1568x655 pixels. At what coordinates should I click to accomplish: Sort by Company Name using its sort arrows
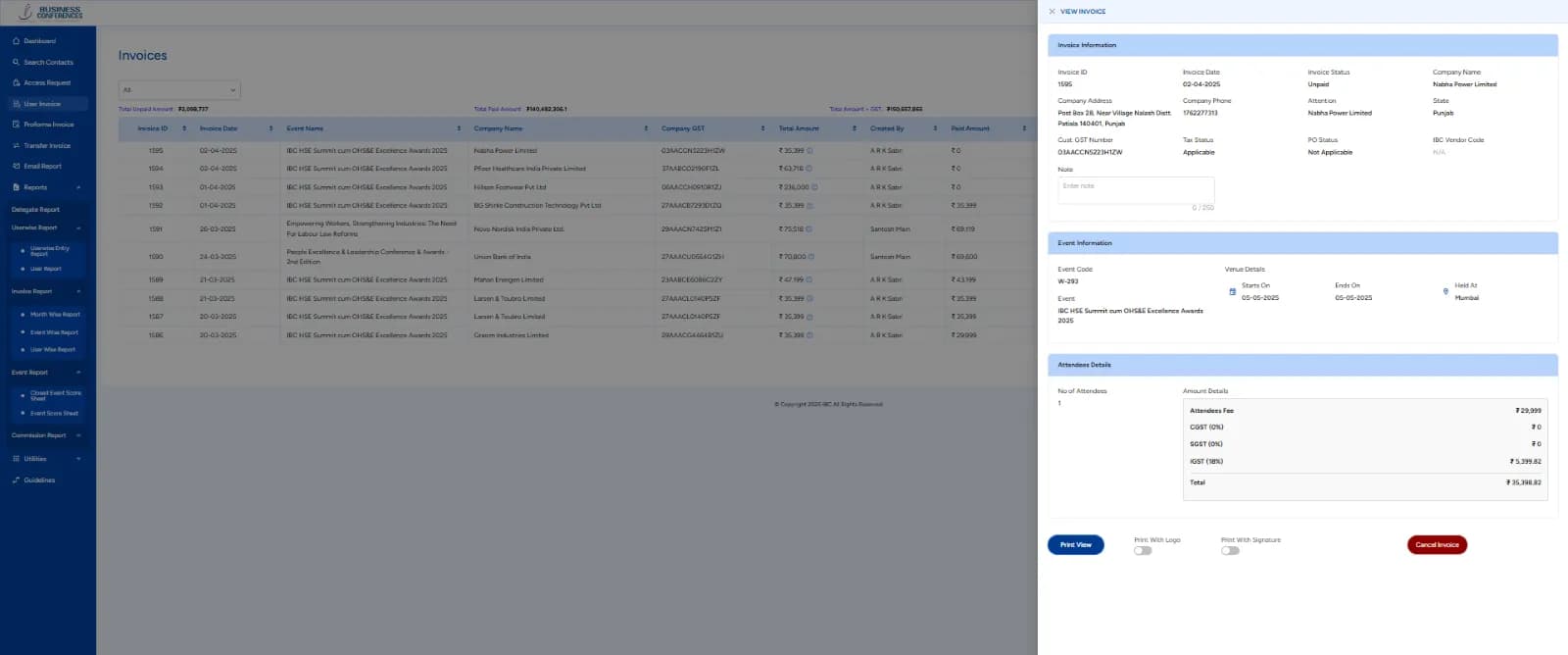coord(646,128)
